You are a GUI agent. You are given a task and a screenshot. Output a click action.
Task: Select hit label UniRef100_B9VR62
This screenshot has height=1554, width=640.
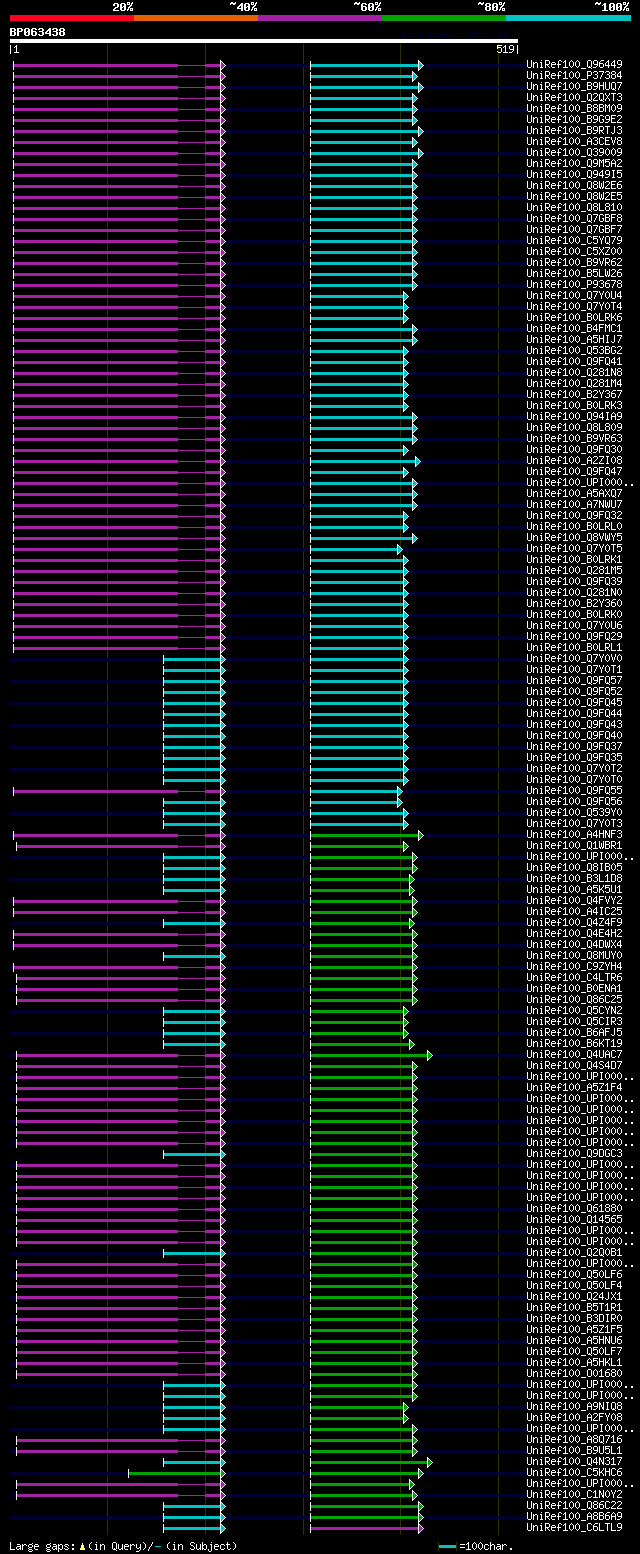click(x=574, y=263)
